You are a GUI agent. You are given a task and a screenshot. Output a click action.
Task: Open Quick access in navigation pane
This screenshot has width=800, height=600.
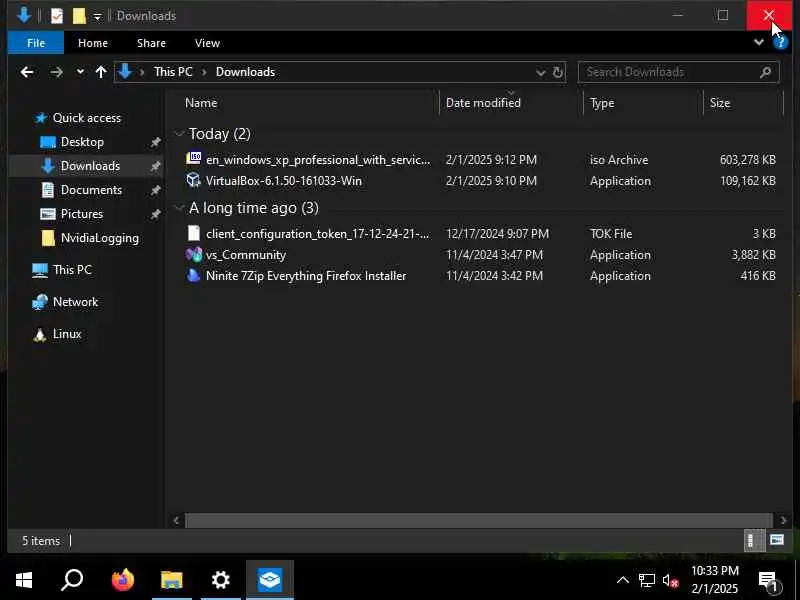point(87,118)
